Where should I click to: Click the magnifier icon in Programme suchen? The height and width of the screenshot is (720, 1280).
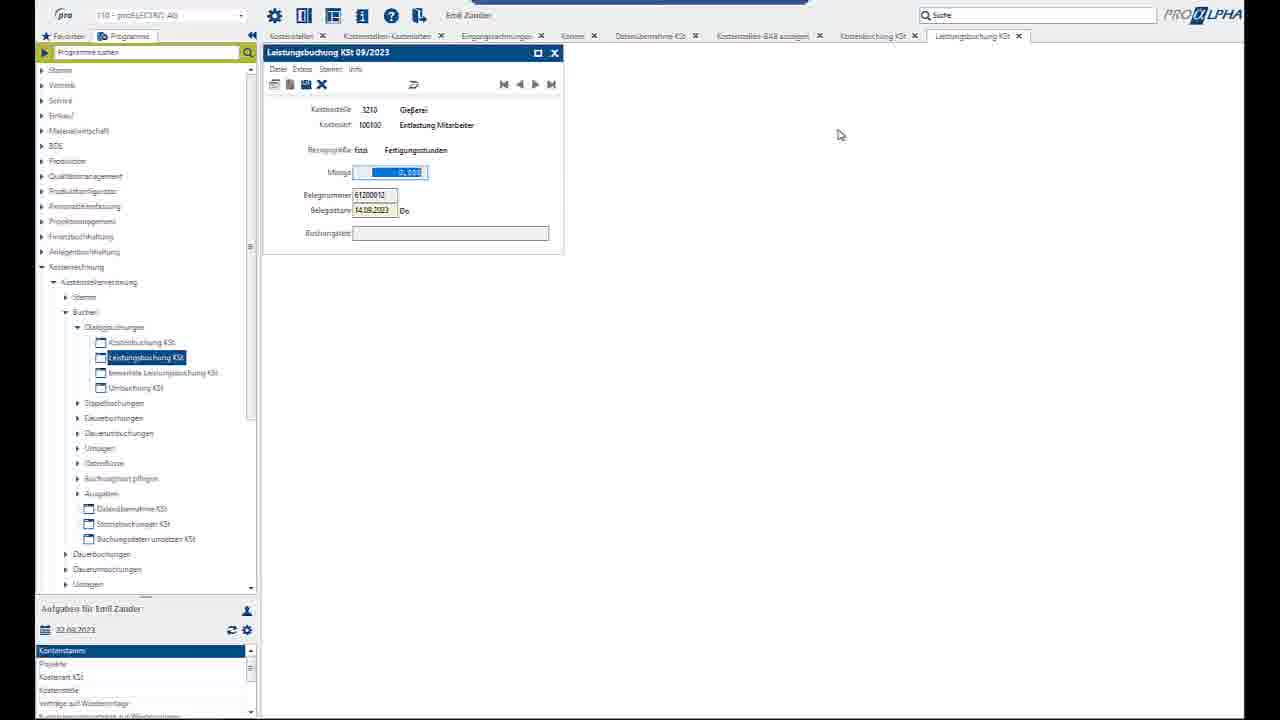point(248,52)
